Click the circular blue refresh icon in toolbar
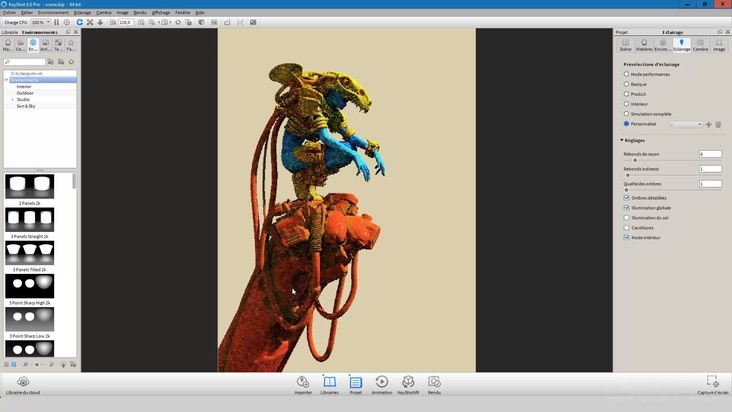 click(x=80, y=22)
